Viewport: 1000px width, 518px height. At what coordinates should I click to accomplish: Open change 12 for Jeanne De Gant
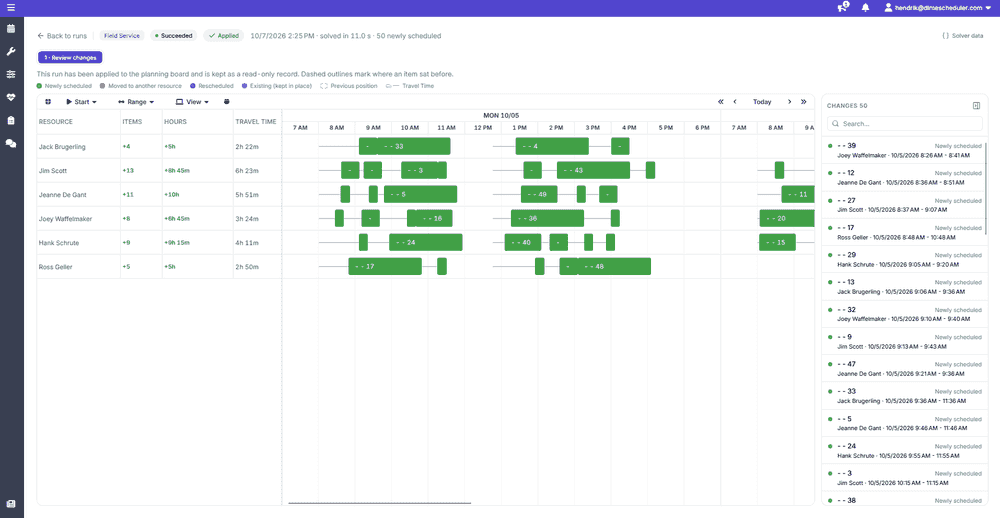coord(904,177)
